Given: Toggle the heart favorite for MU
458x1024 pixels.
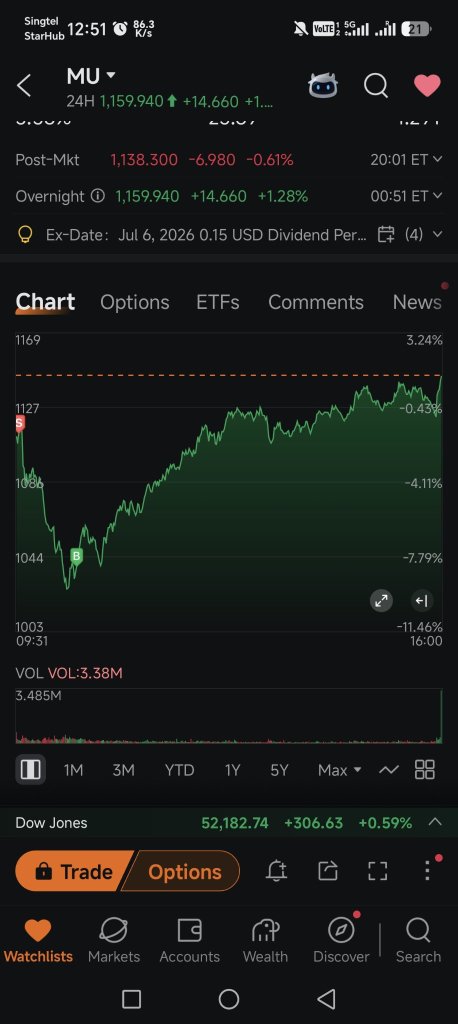Looking at the screenshot, I should [427, 86].
